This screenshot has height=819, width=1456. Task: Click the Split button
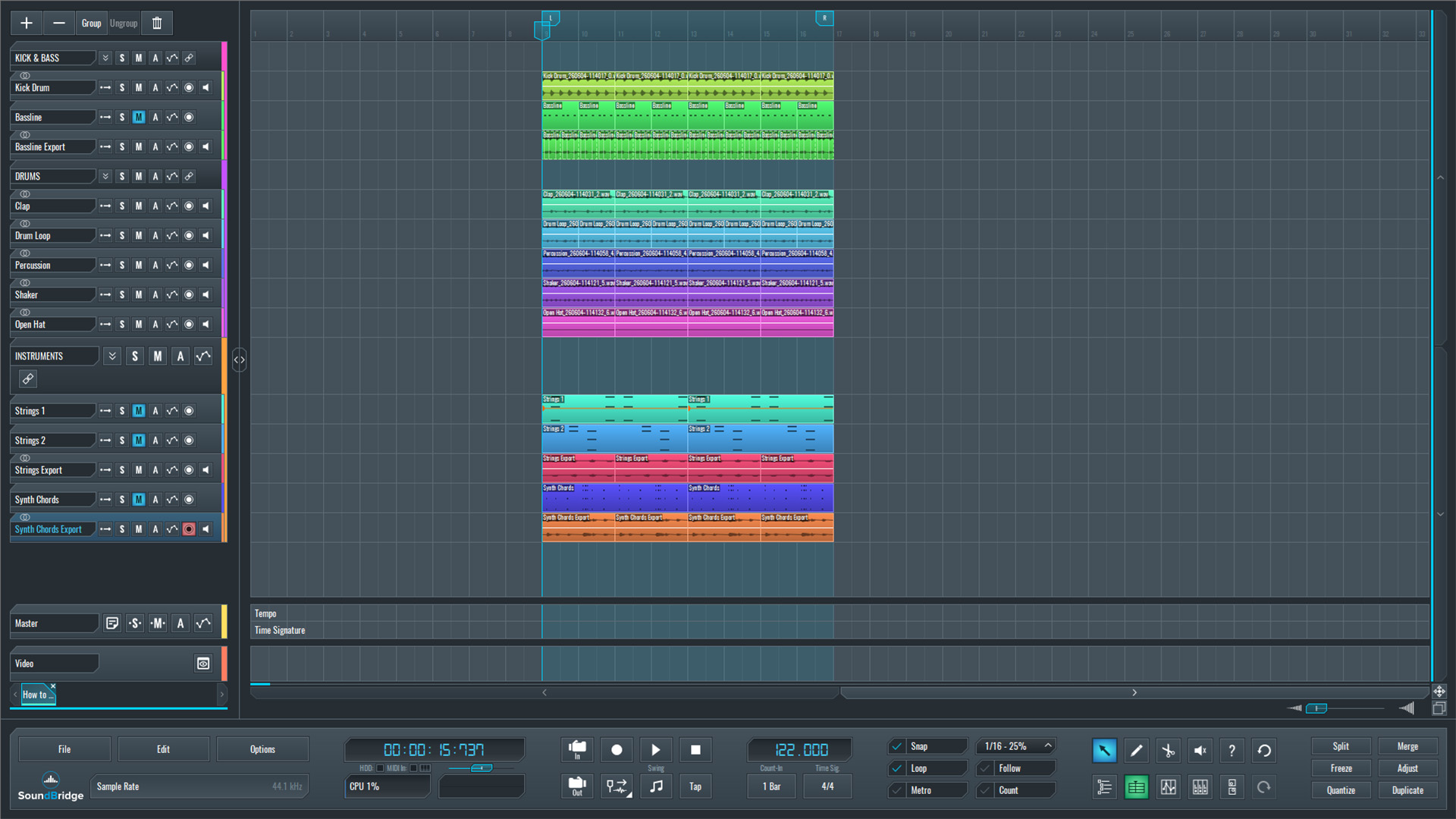(x=1341, y=746)
